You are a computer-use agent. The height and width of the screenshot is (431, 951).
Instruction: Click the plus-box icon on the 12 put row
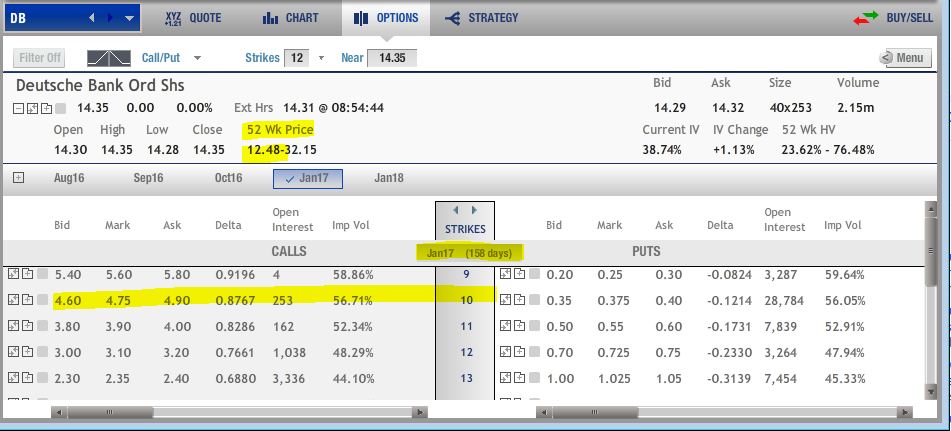click(520, 352)
